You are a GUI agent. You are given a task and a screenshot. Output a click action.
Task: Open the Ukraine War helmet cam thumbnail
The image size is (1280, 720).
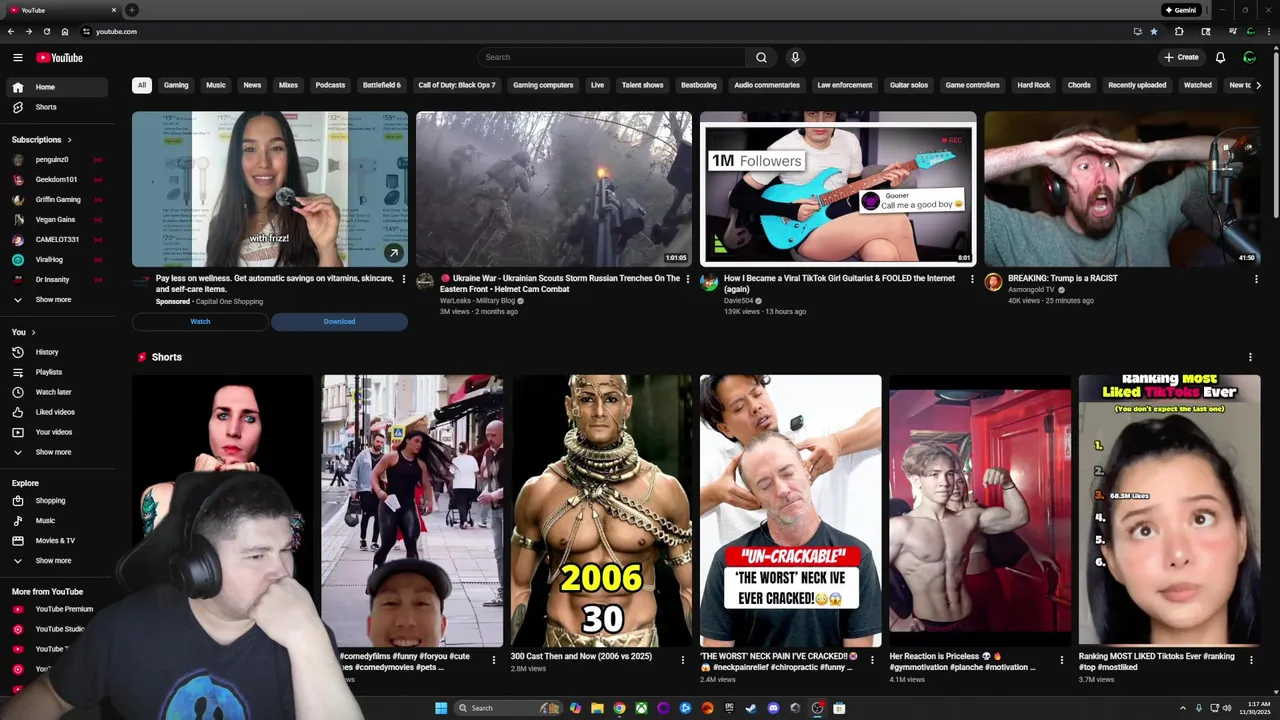click(554, 189)
